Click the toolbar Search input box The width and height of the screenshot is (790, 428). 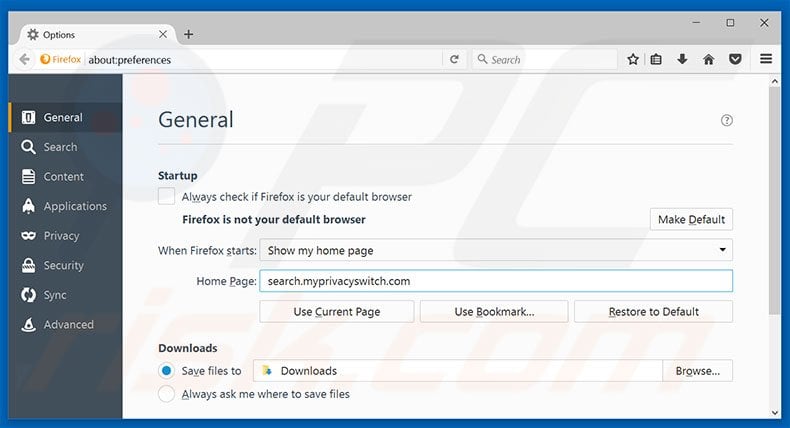pos(545,59)
